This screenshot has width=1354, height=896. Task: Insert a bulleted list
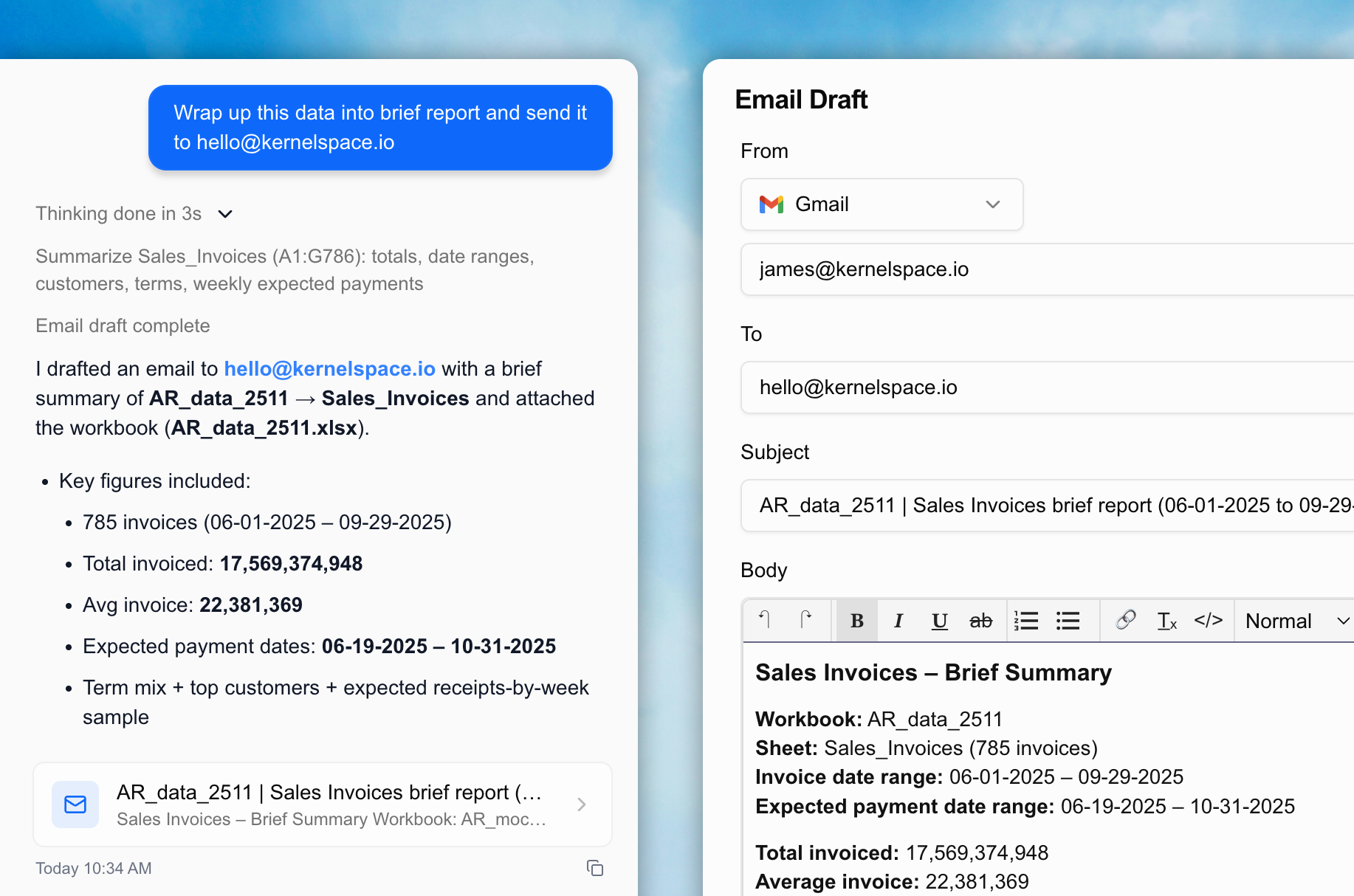click(1068, 620)
